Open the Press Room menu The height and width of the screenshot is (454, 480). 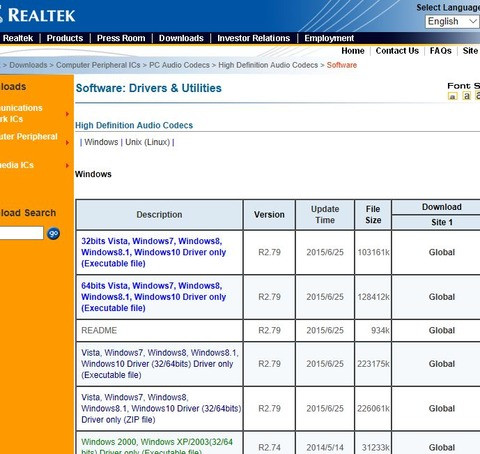121,38
